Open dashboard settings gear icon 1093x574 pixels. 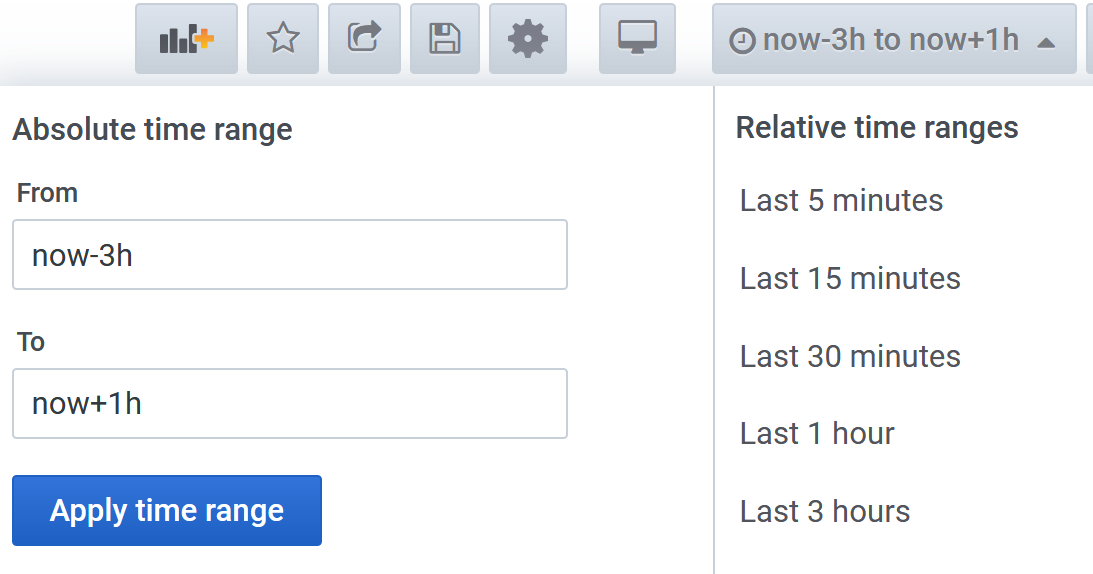[528, 39]
